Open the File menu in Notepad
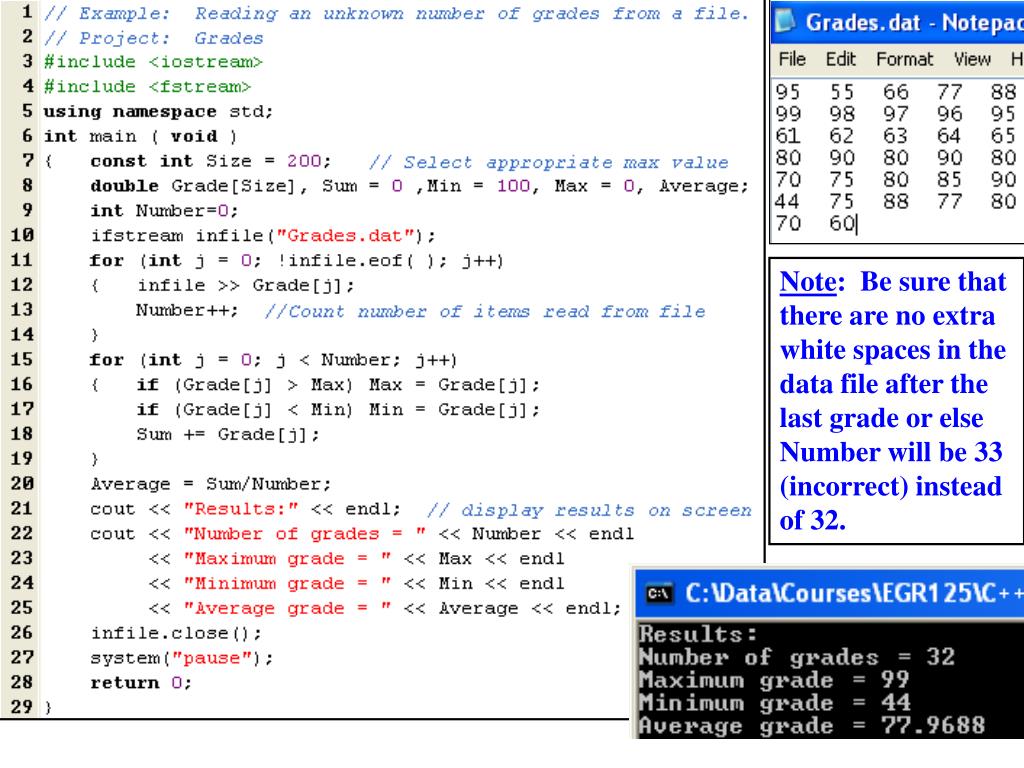Screen dimensions: 1024x768 point(791,60)
